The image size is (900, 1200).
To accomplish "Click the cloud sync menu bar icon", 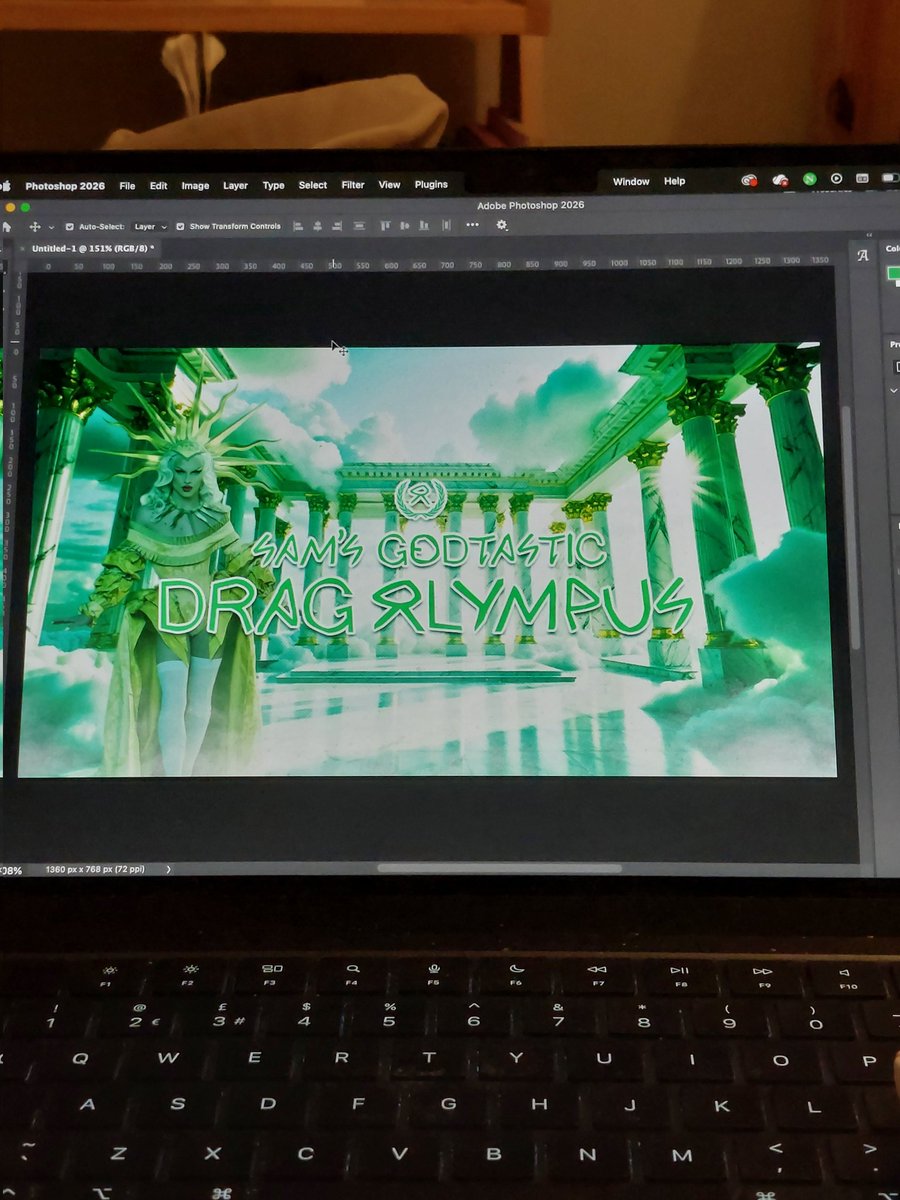I will [x=780, y=180].
